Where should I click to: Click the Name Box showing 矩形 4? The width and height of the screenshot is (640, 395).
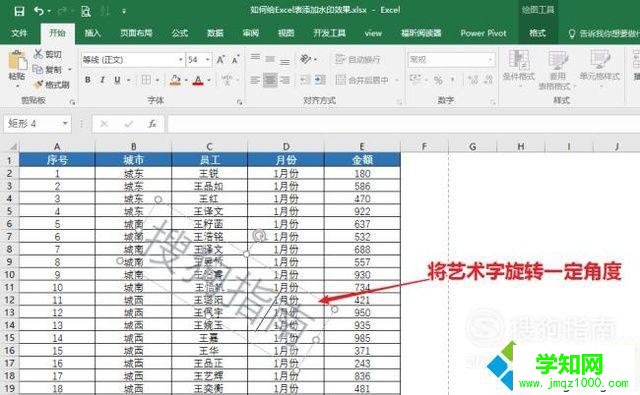click(x=32, y=123)
